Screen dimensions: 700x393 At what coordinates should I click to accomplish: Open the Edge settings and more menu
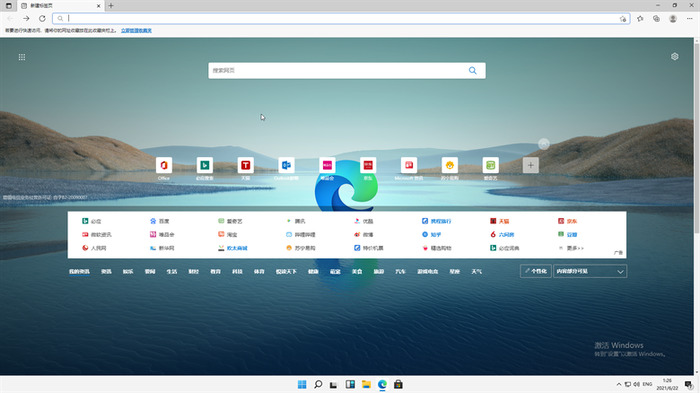[689, 19]
